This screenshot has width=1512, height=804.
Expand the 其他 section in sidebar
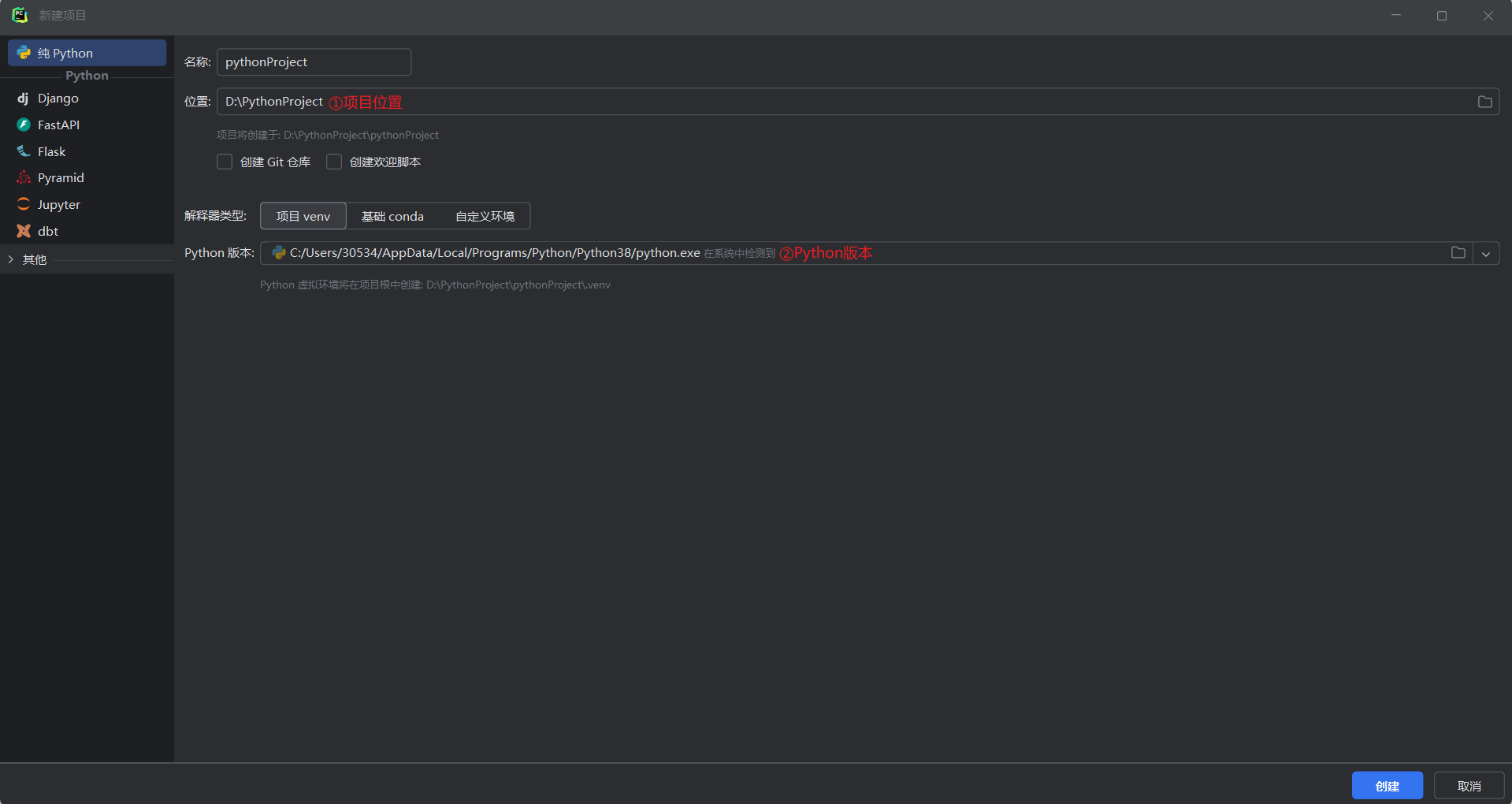tap(11, 259)
